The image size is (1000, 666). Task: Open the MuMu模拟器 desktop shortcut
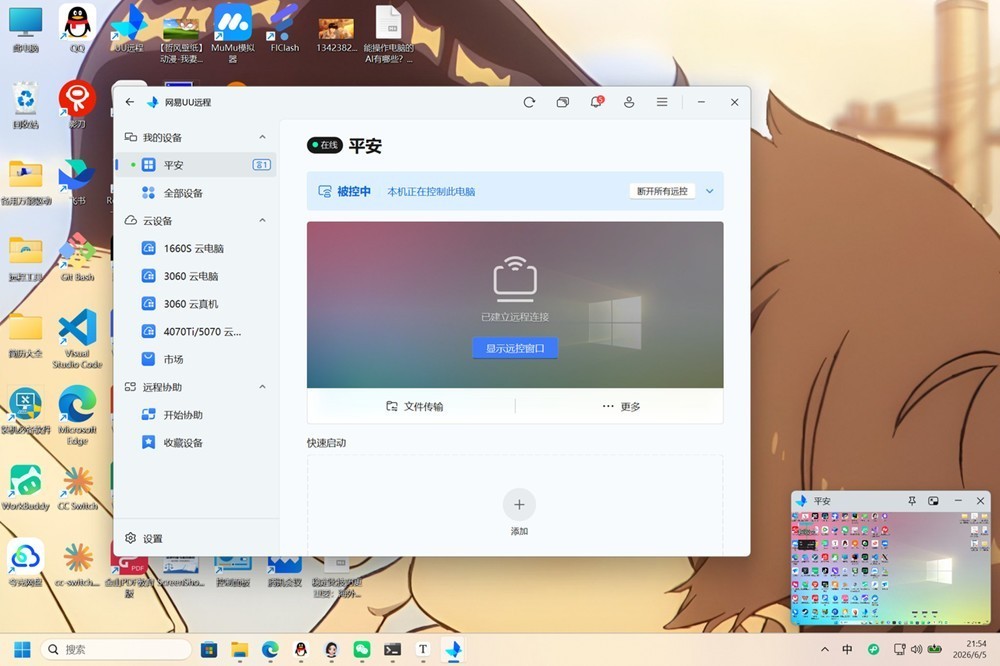[233, 32]
